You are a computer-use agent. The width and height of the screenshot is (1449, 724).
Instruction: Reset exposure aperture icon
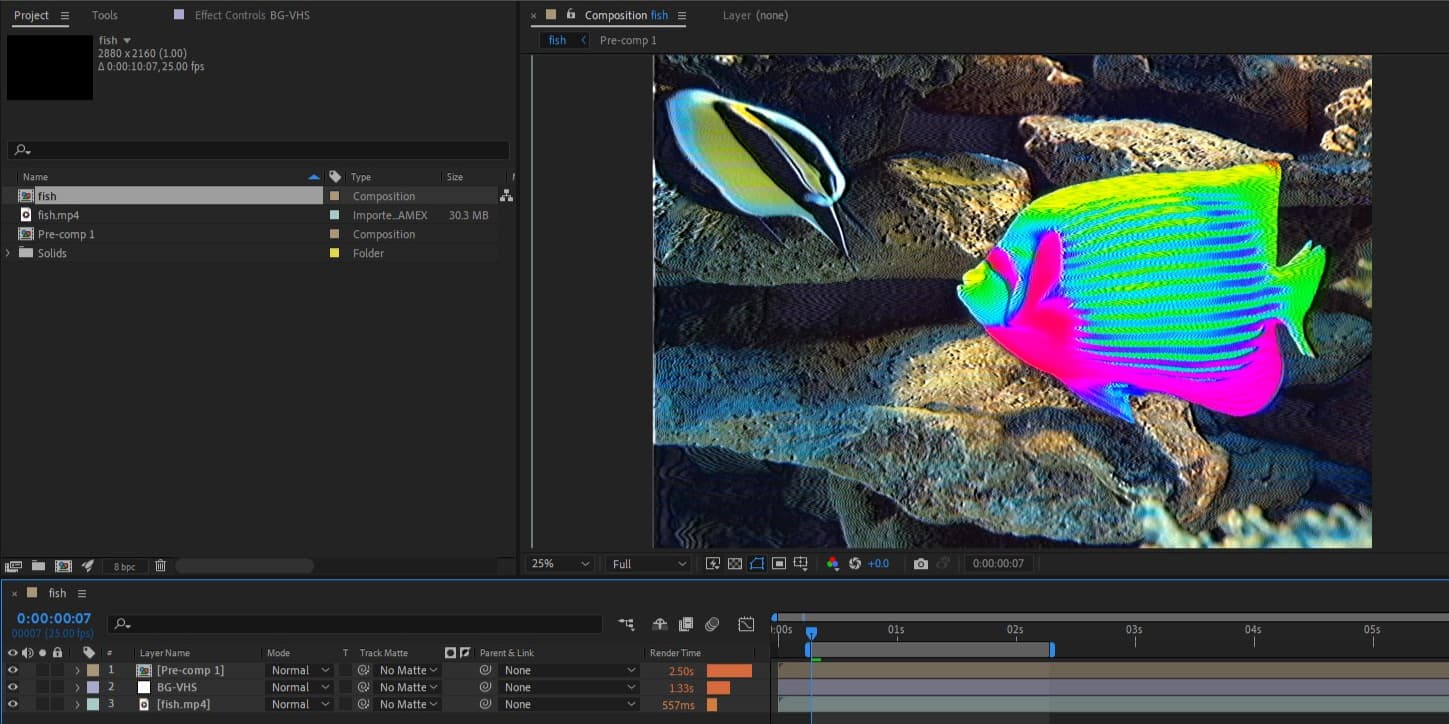[855, 564]
